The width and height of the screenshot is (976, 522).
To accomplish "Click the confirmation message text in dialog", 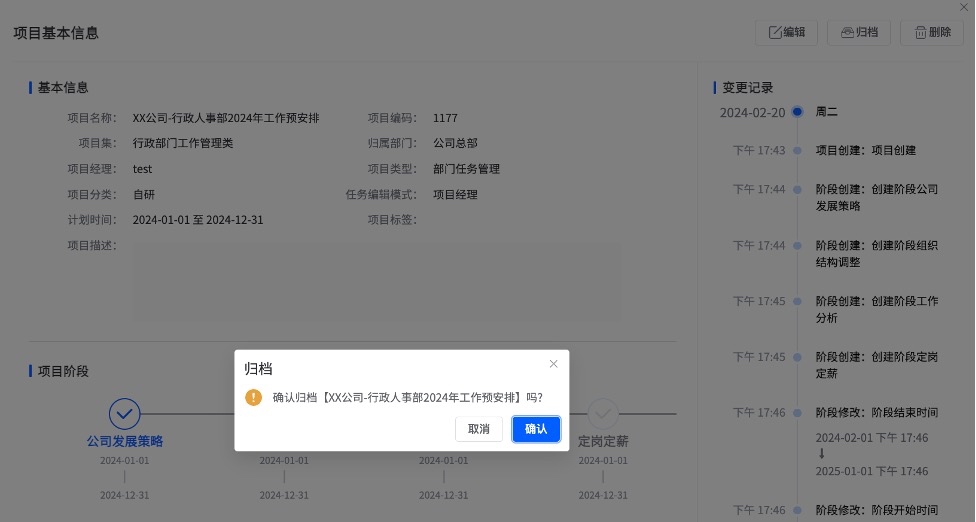I will 408,398.
